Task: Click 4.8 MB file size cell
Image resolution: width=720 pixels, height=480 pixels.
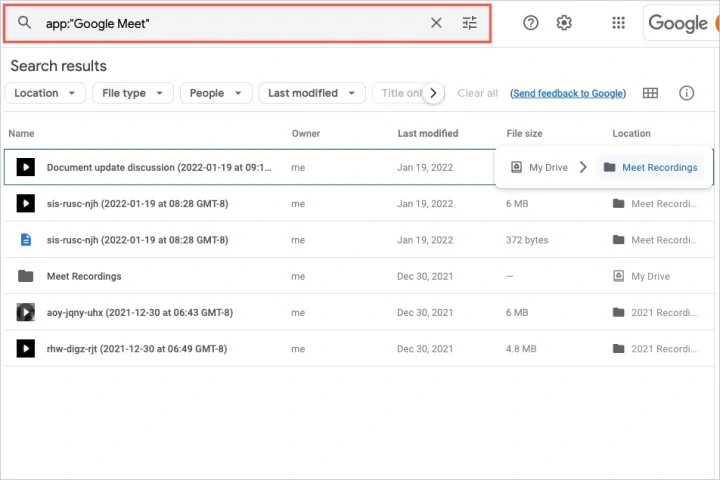Action: click(521, 349)
